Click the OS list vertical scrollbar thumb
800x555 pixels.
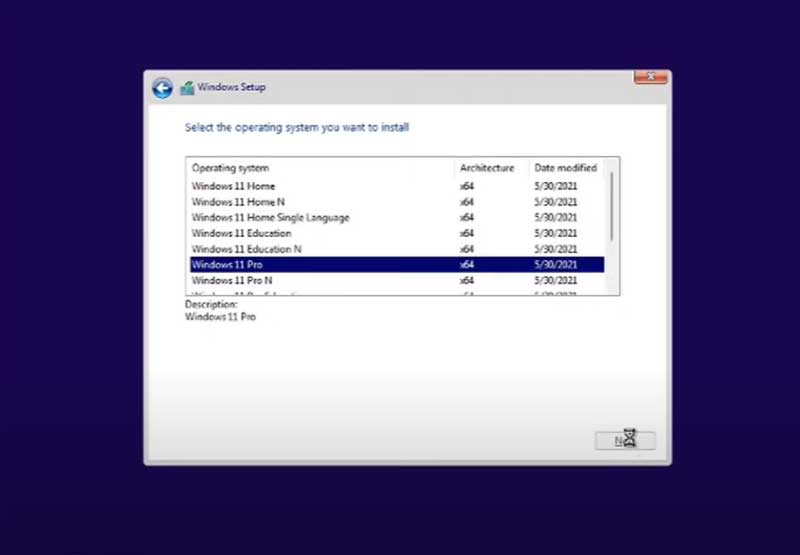pos(612,207)
